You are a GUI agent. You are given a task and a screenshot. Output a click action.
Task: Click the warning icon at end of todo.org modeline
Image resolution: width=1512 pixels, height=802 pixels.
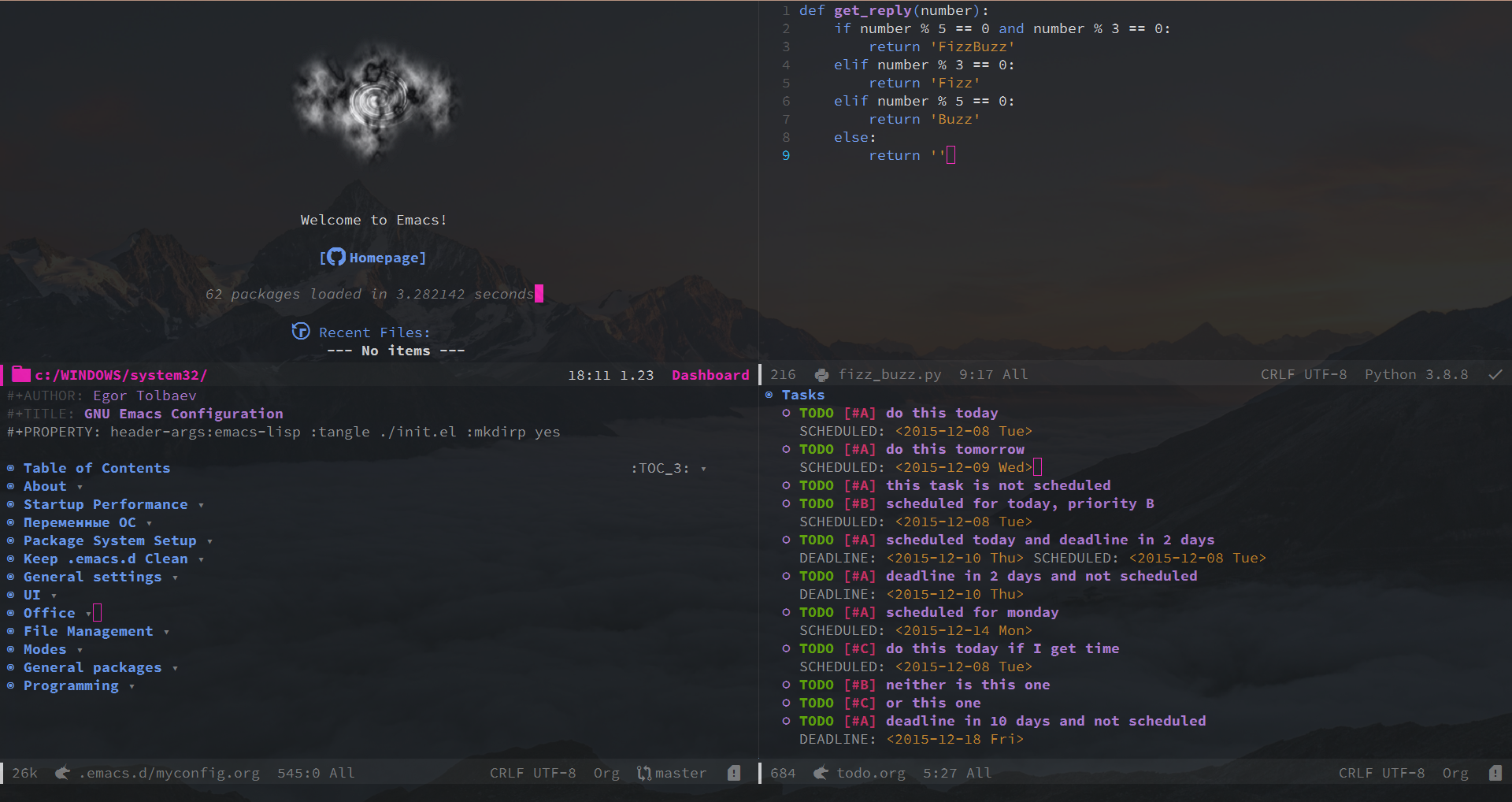click(x=1495, y=773)
